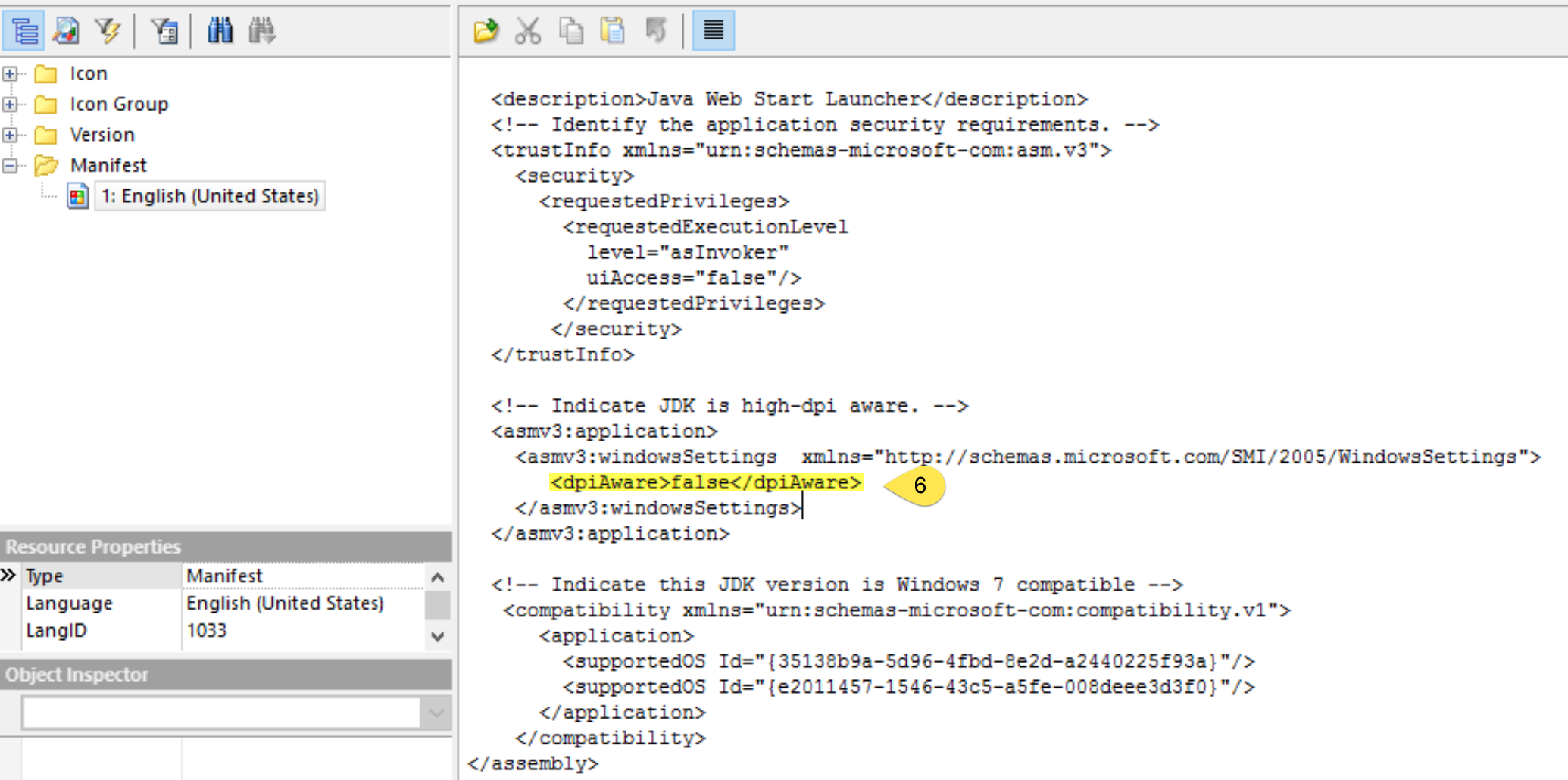
Task: Click the Copy icon in editor toolbar
Action: pyautogui.click(x=570, y=31)
